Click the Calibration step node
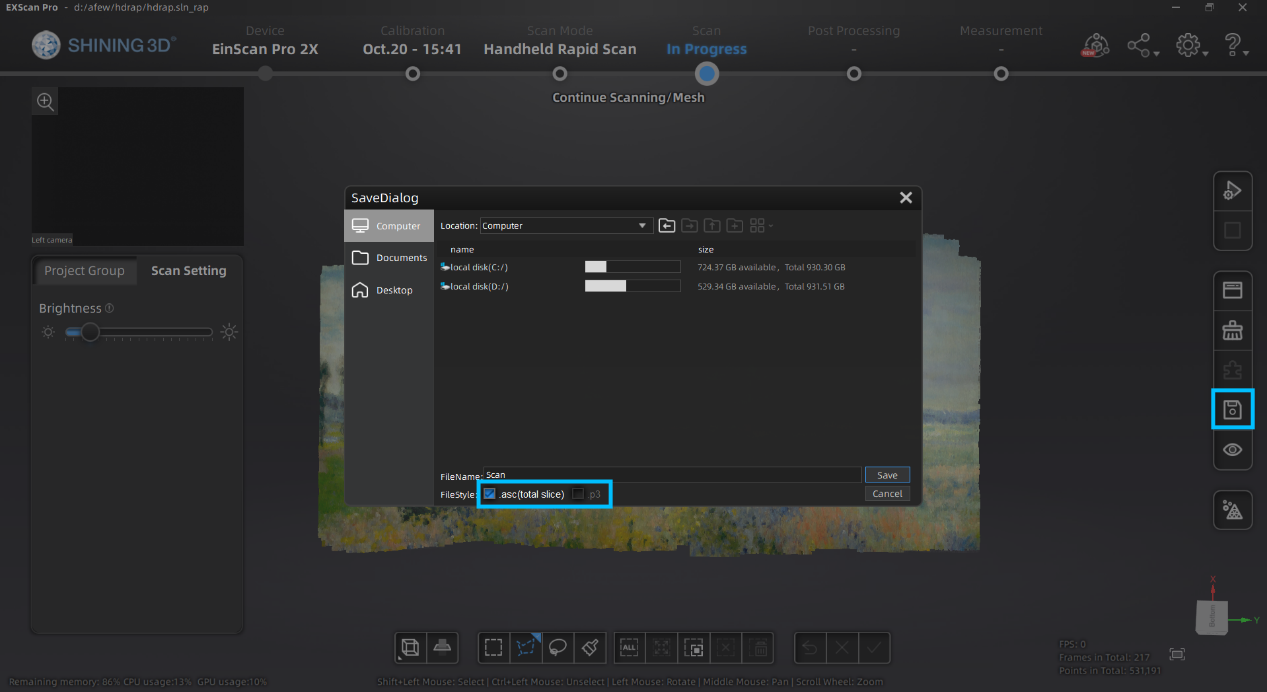The width and height of the screenshot is (1267, 692). (x=412, y=73)
